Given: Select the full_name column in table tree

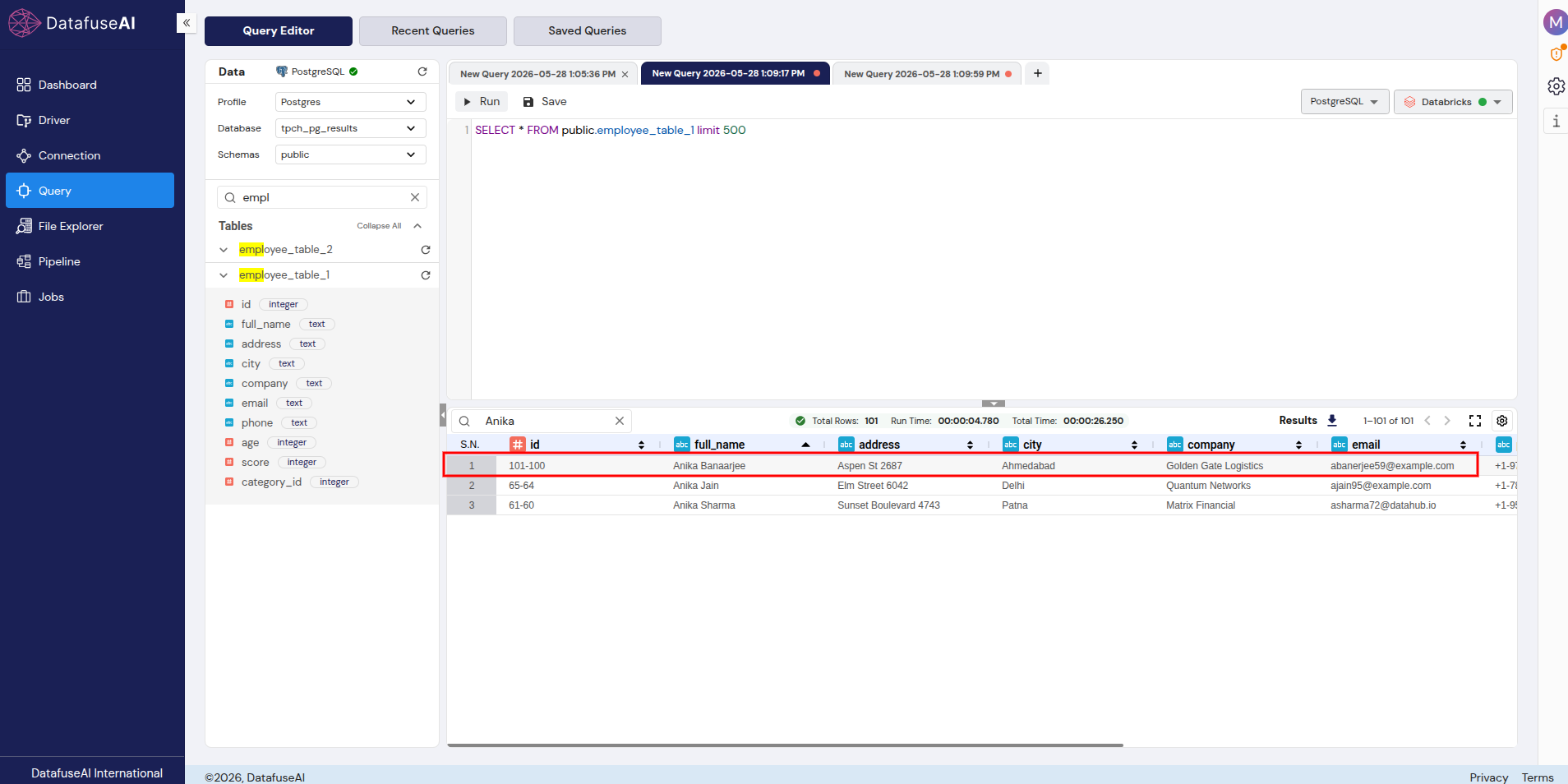Looking at the screenshot, I should point(265,324).
